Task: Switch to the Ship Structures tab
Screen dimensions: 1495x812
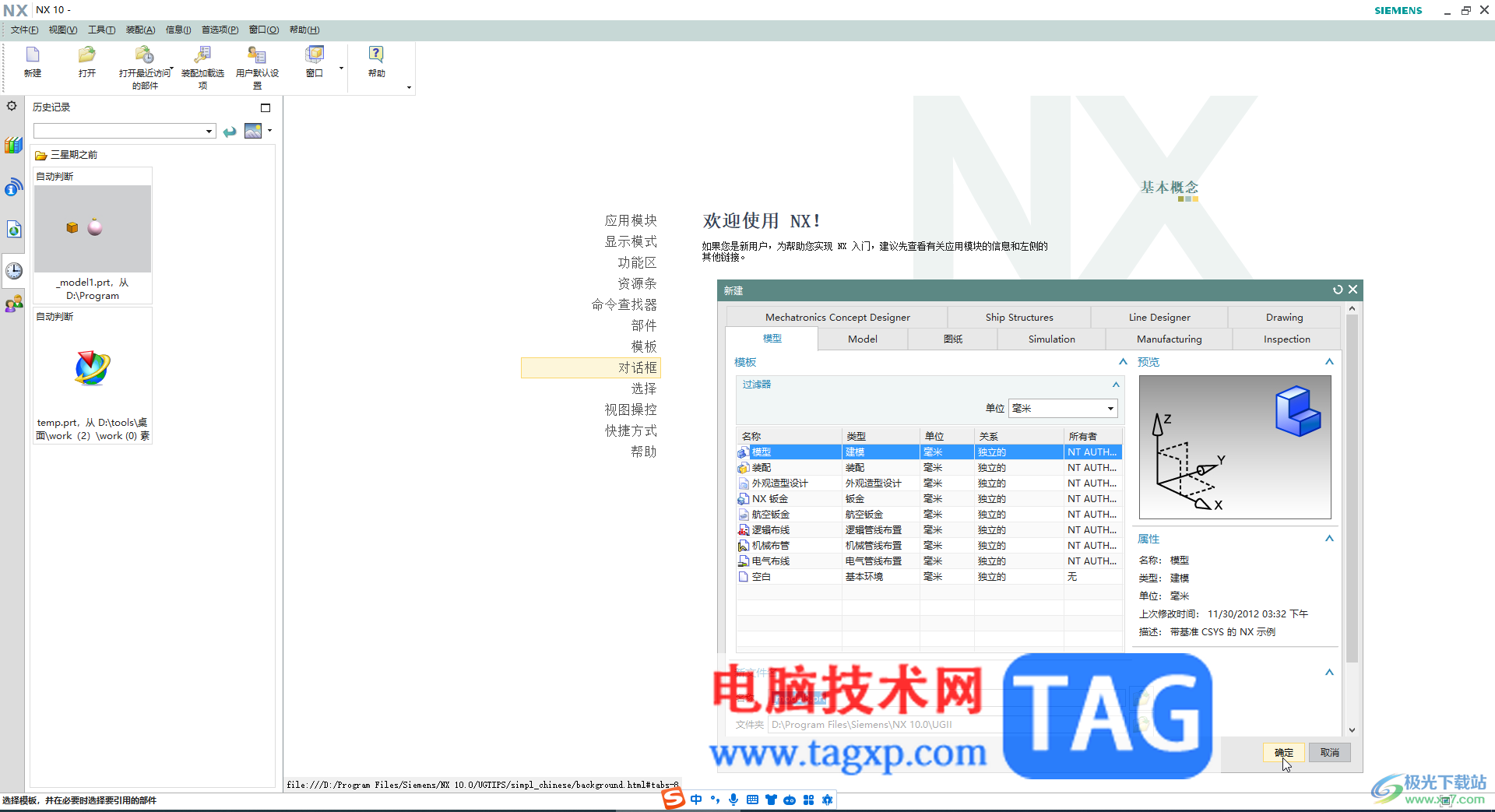Action: (1019, 317)
